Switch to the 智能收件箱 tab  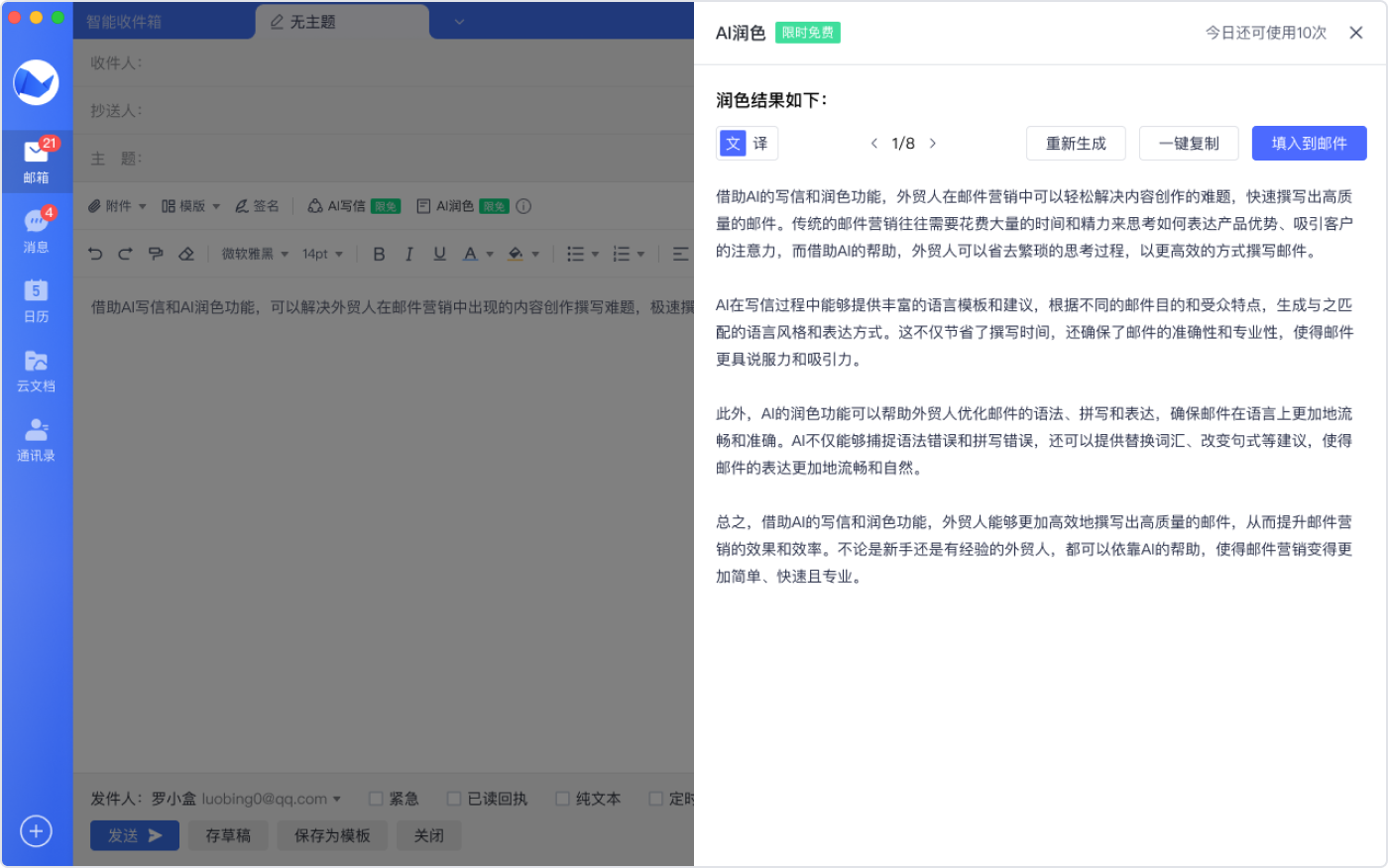coord(124,22)
